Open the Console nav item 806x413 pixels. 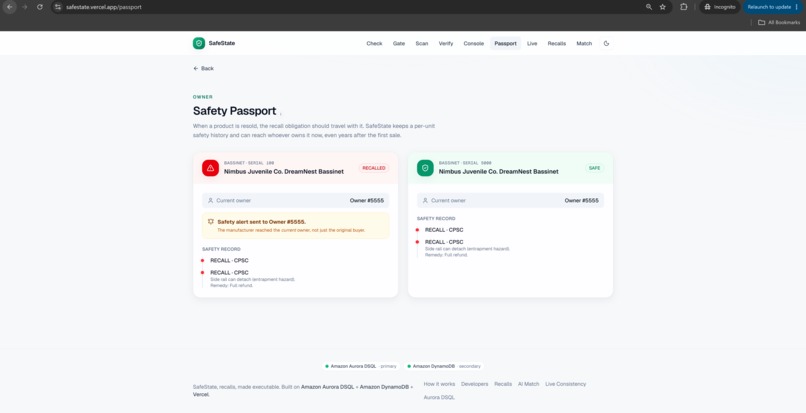click(473, 44)
